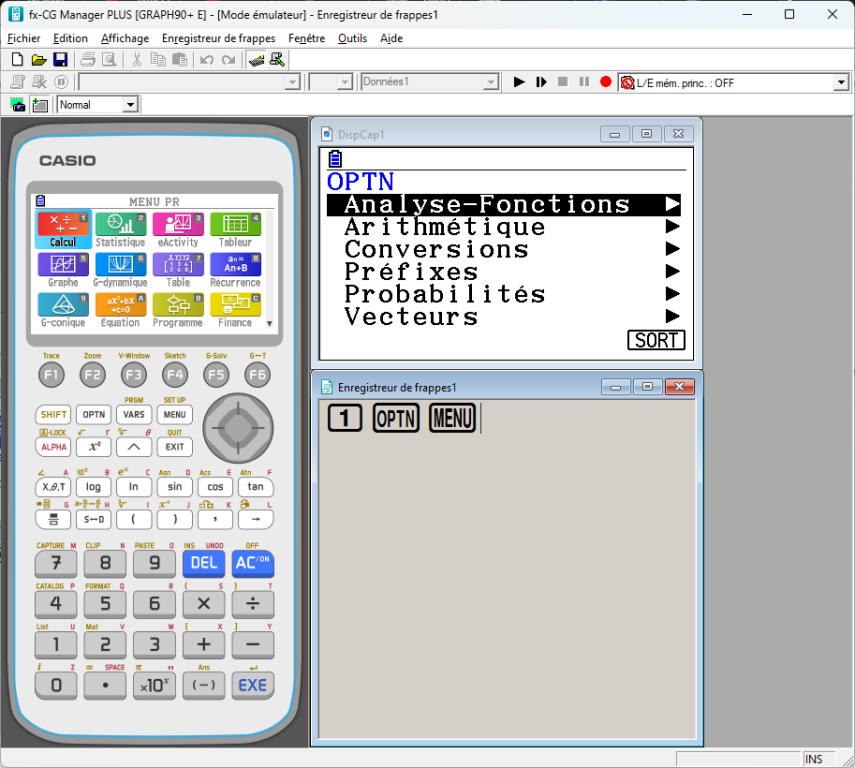Open the Outils menu
The width and height of the screenshot is (855, 768).
[352, 38]
